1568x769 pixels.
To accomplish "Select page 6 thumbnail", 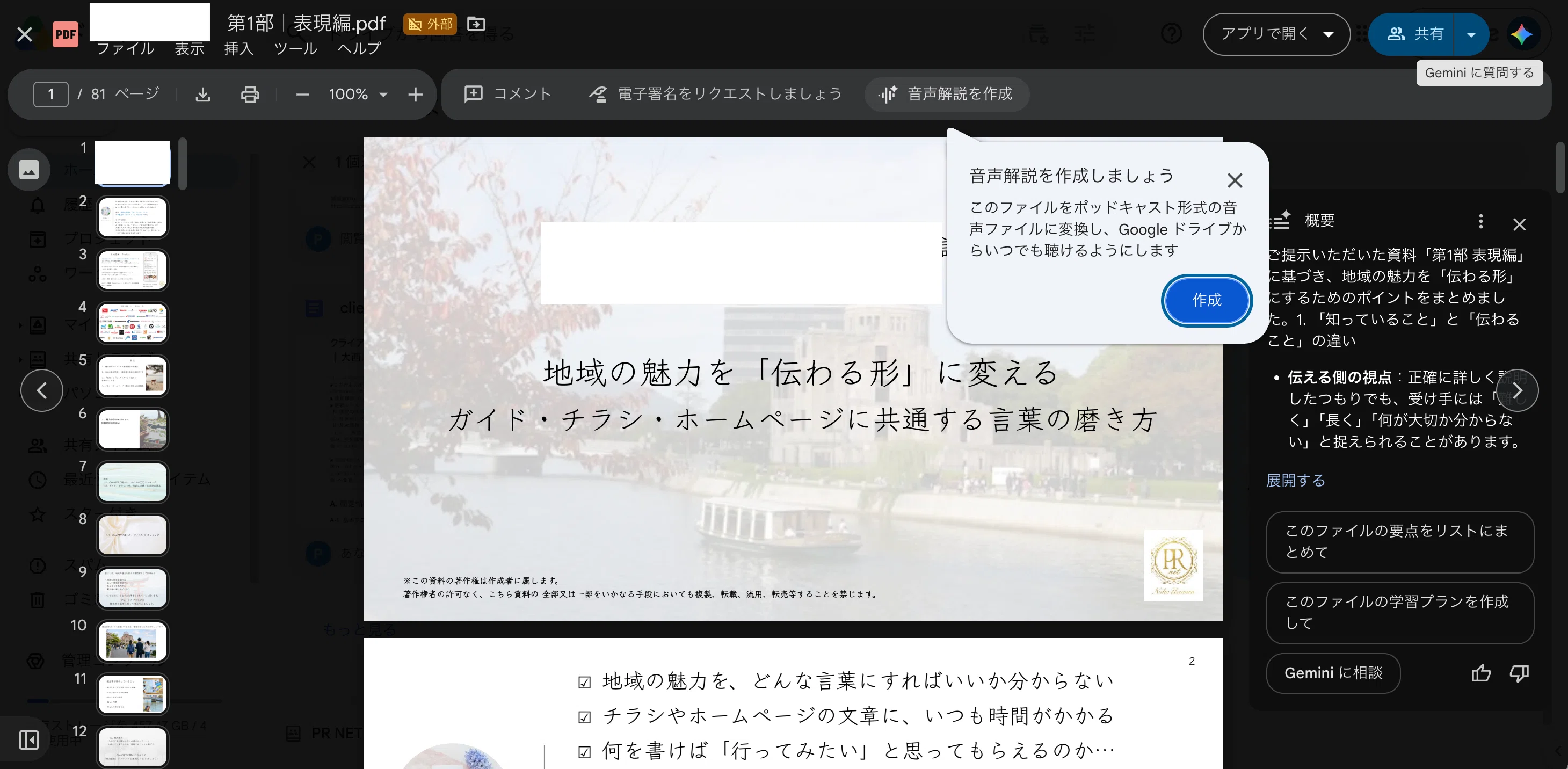I will [x=132, y=429].
